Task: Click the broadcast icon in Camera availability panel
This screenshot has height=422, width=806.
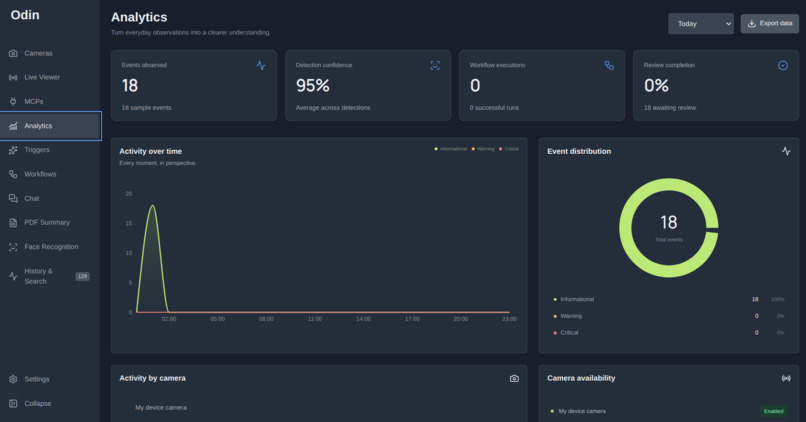Action: tap(786, 378)
